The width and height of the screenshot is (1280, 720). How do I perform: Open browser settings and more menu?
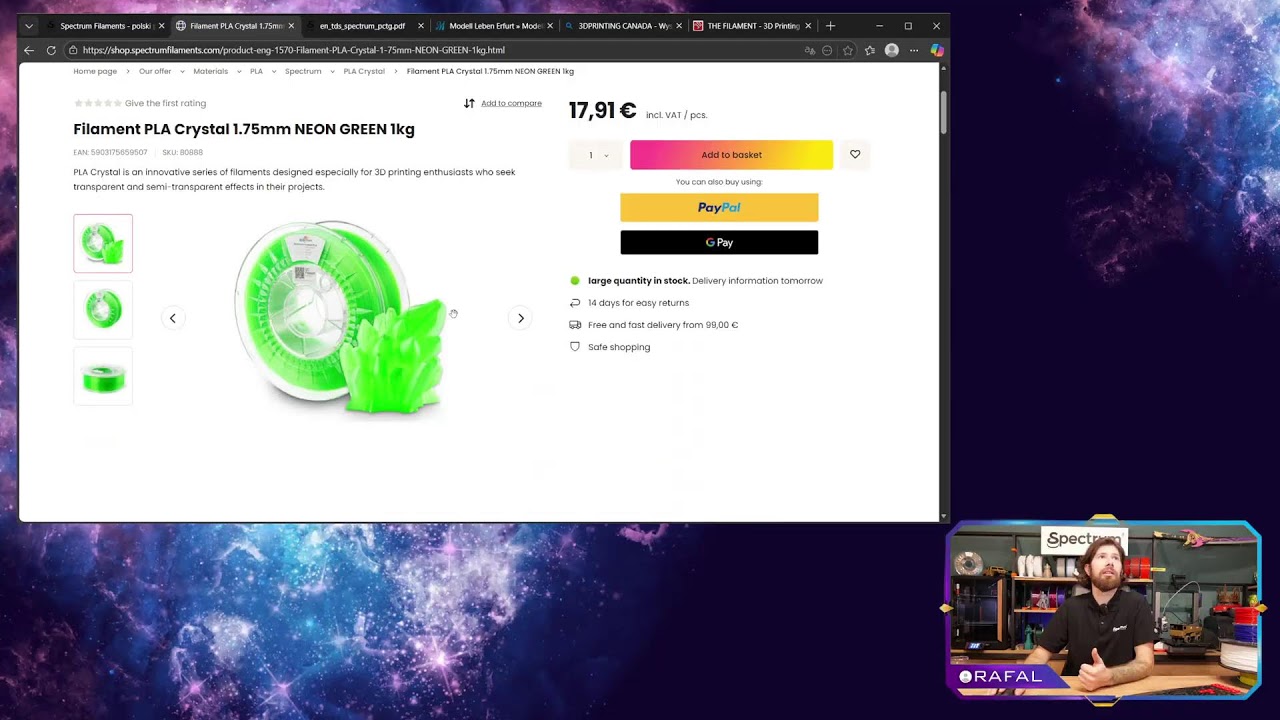[x=914, y=50]
